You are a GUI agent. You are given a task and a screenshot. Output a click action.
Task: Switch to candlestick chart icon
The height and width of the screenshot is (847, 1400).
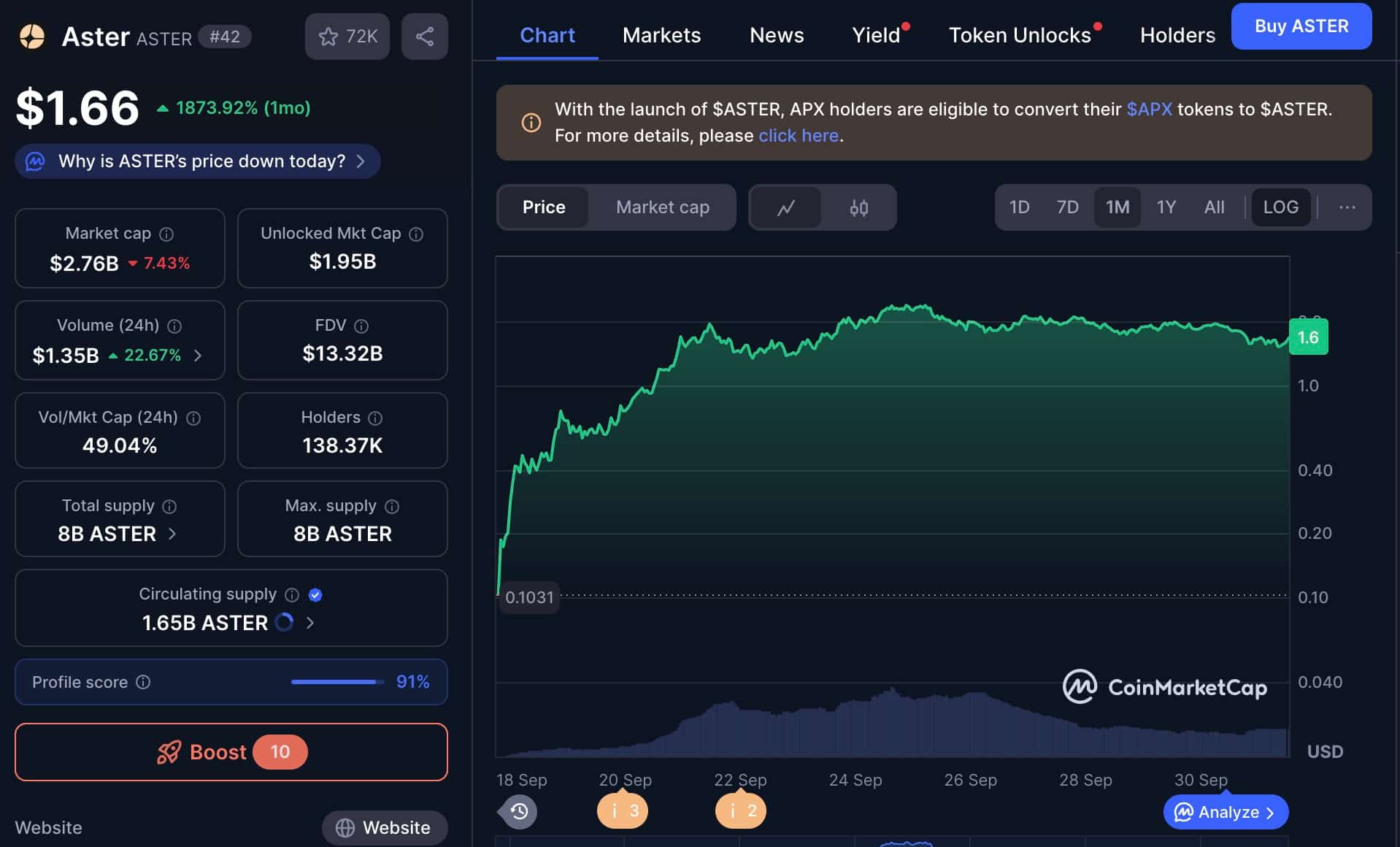coord(858,208)
